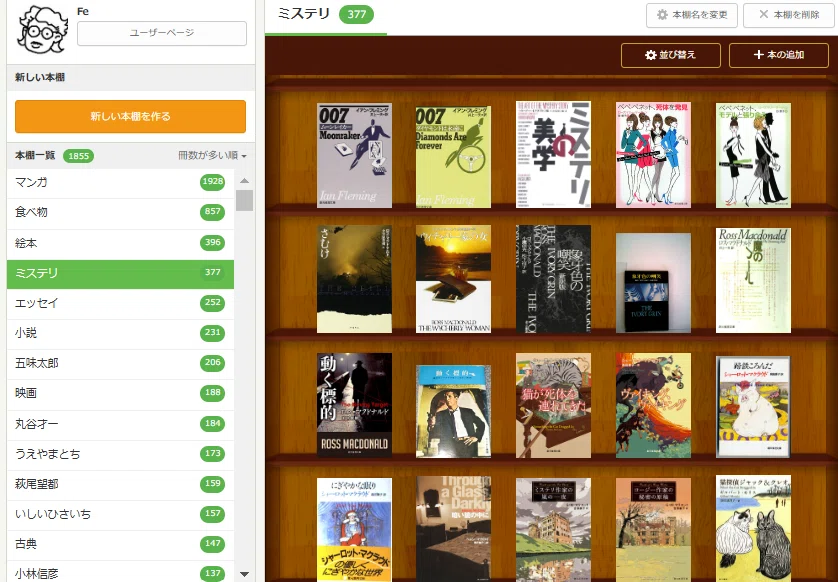
Task: Open Through a Glass Darkly book cover
Action: click(453, 529)
